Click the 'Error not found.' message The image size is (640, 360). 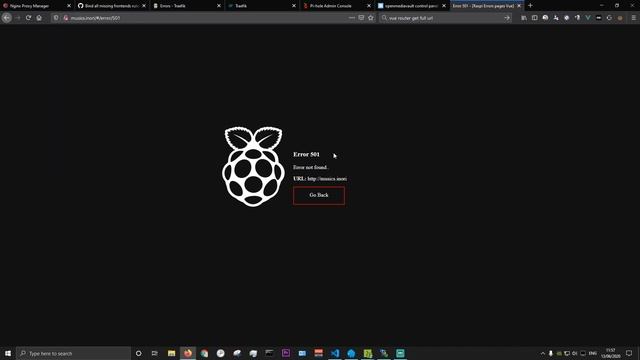pyautogui.click(x=311, y=167)
